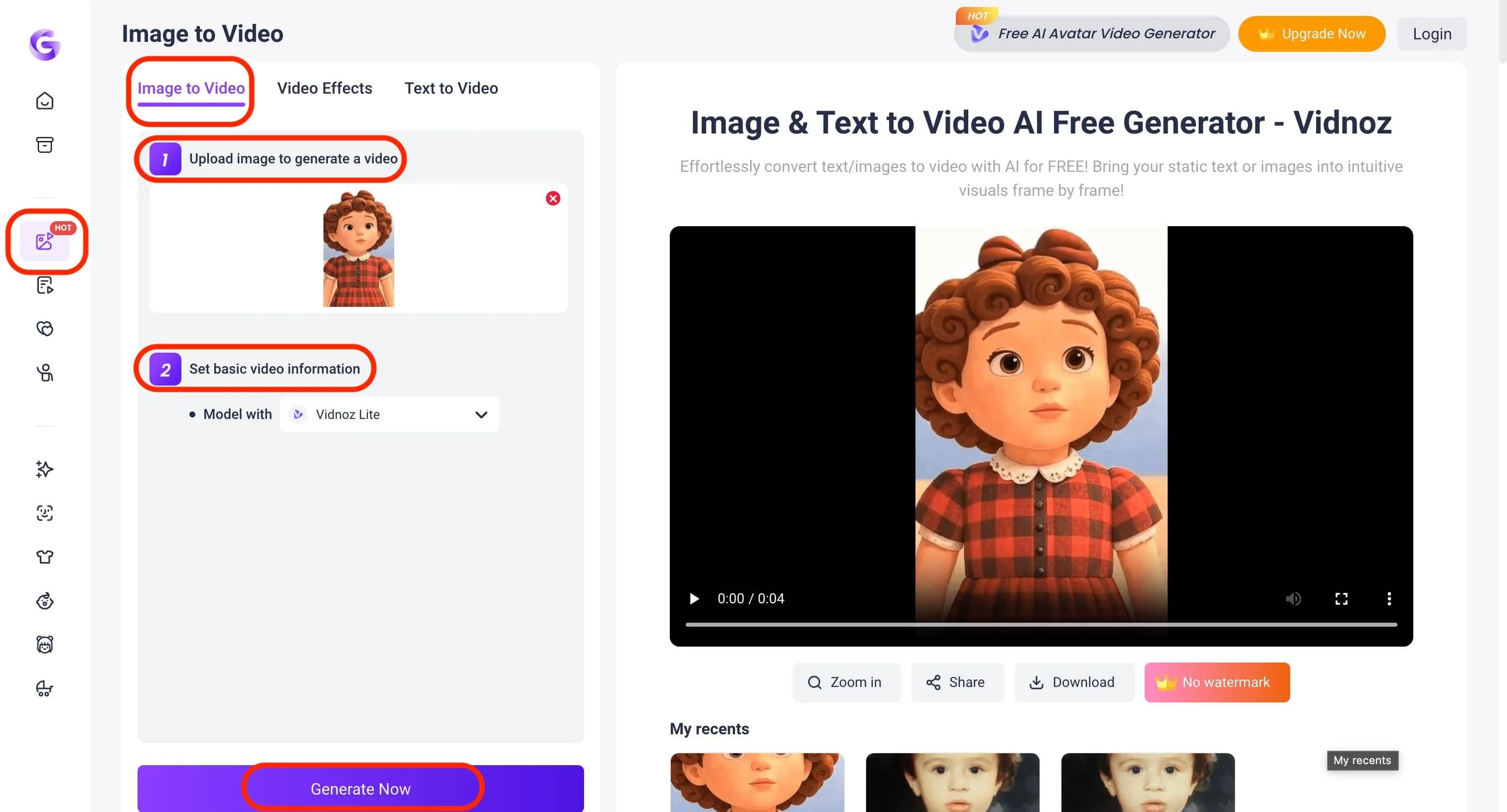Switch to the Text to Video tab

tap(451, 88)
